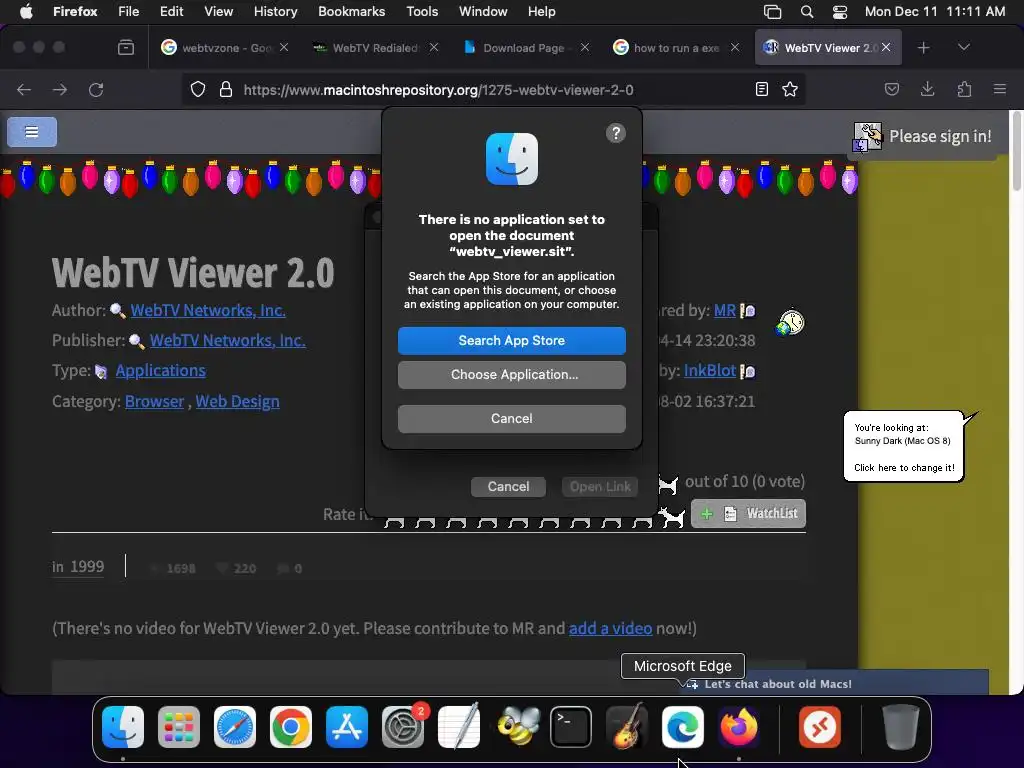Open the Edit menu
The width and height of the screenshot is (1024, 768).
pos(172,12)
